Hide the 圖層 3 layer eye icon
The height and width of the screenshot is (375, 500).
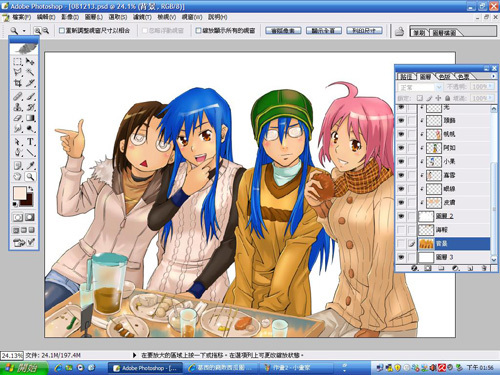[401, 257]
